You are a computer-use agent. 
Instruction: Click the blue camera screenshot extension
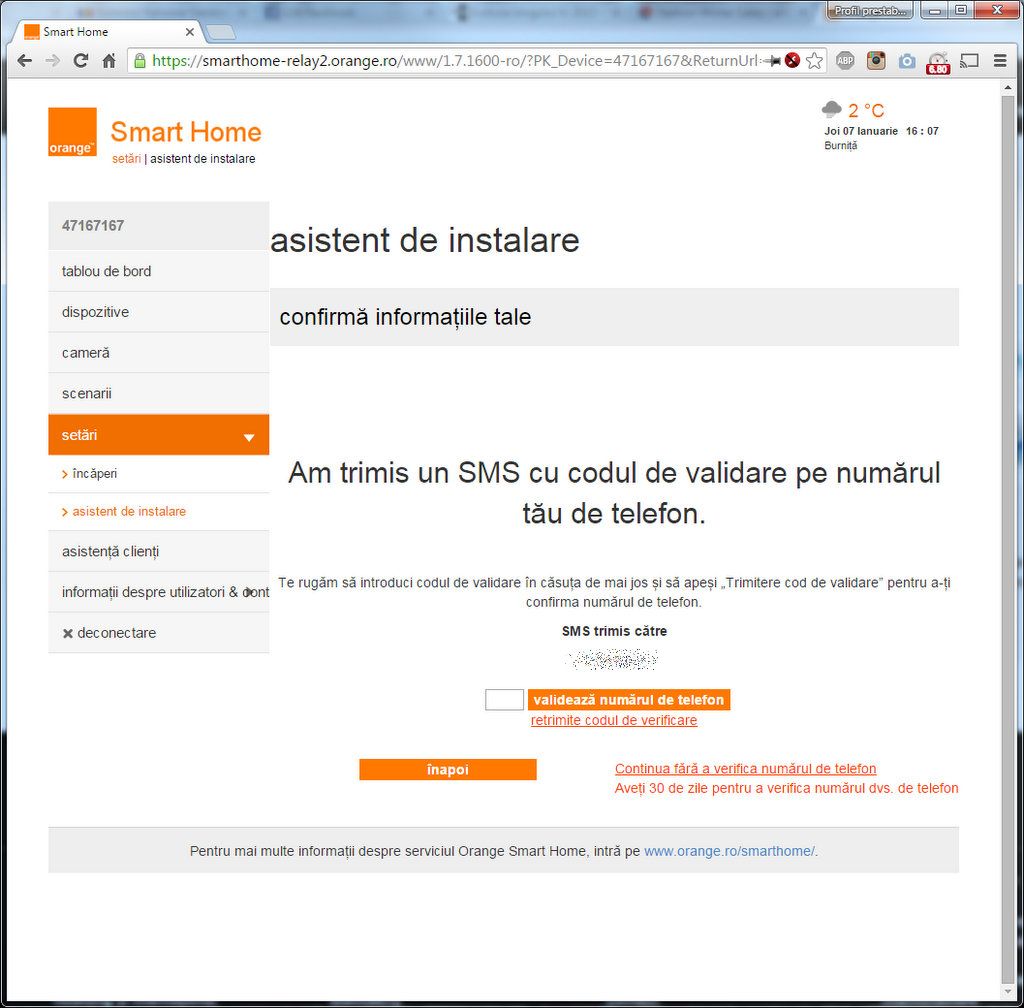[906, 61]
